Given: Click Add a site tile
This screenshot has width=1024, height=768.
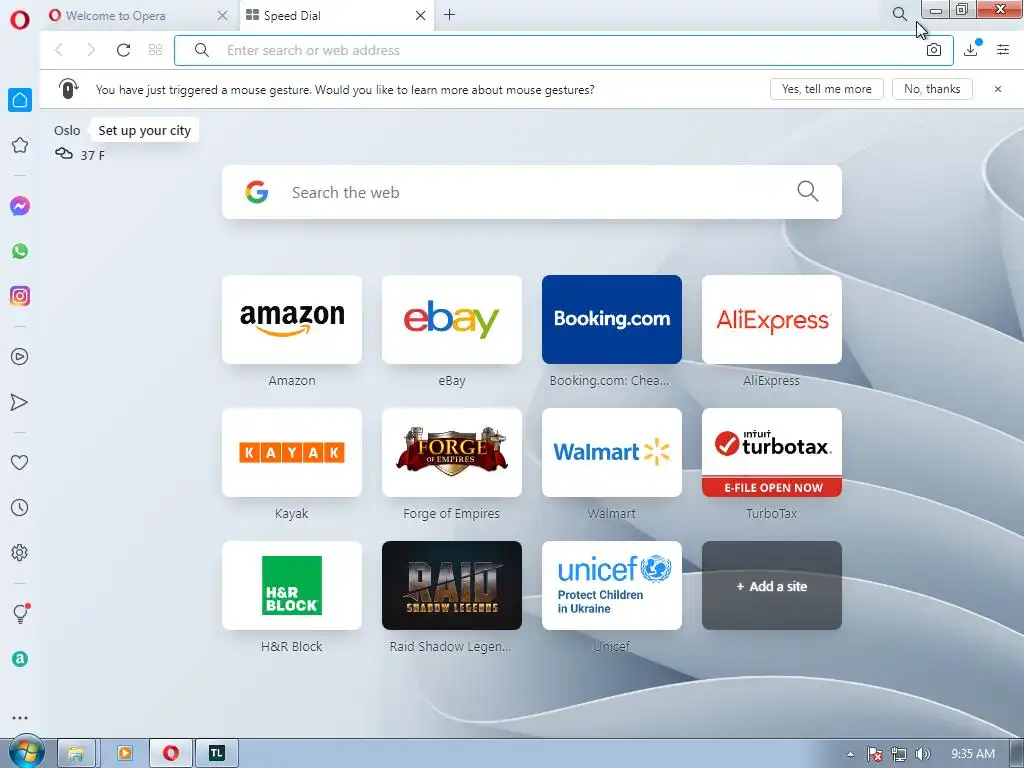Looking at the screenshot, I should (772, 585).
